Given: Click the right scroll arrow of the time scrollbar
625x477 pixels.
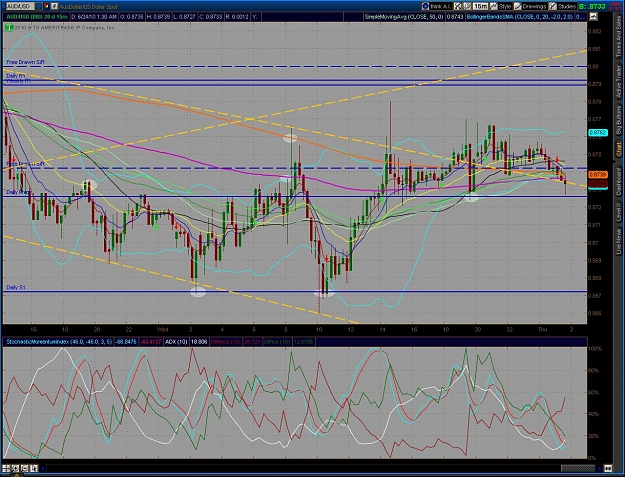Looking at the screenshot, I should click(x=599, y=468).
